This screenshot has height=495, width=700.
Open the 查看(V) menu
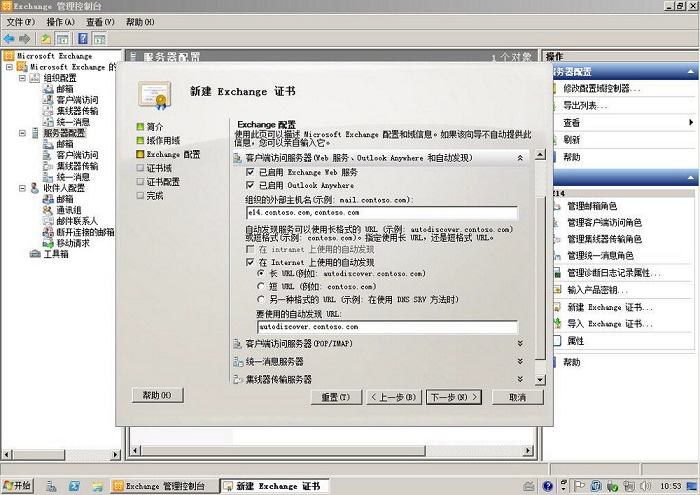click(x=99, y=21)
